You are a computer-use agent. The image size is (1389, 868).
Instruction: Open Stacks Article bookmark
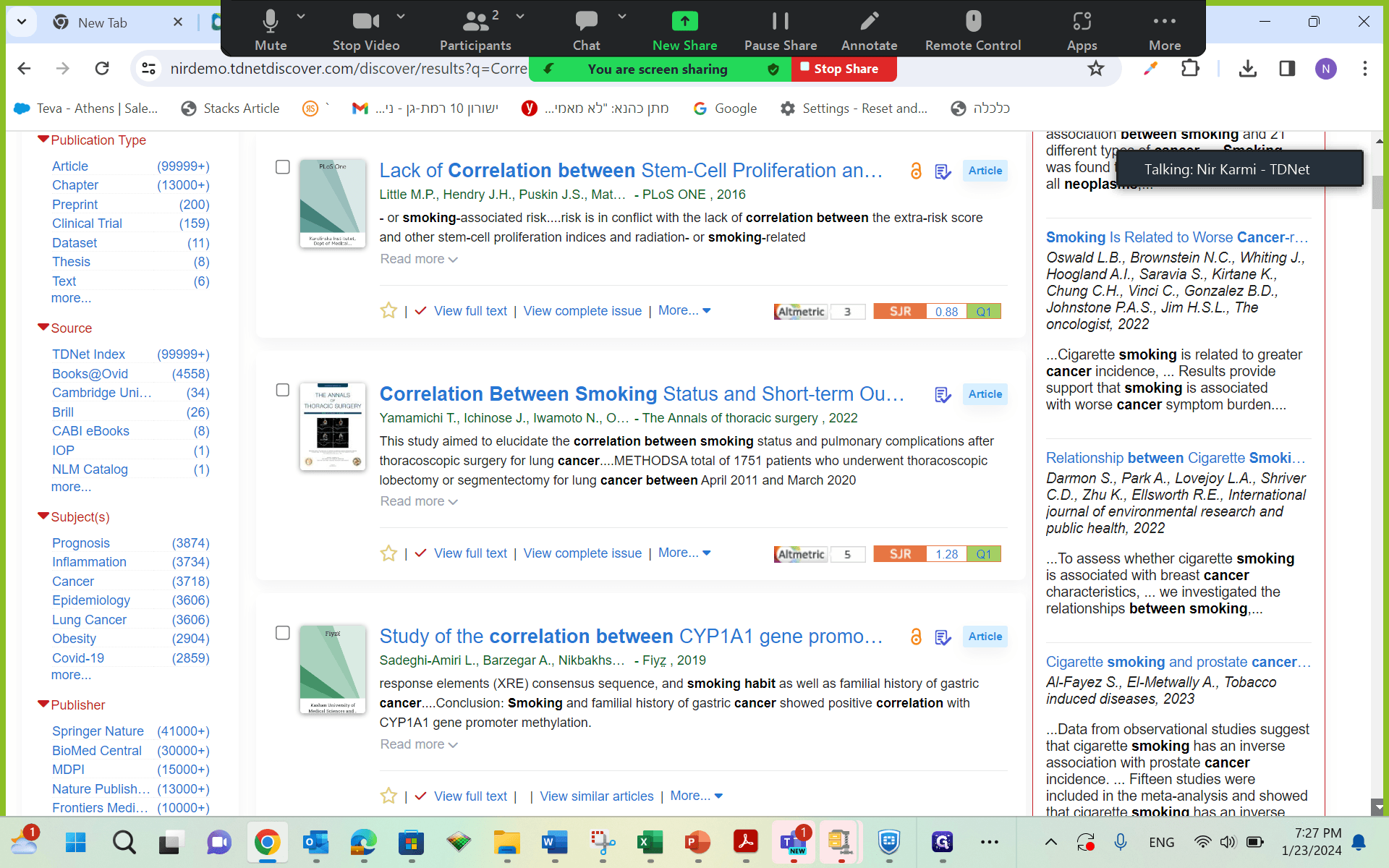click(x=230, y=109)
